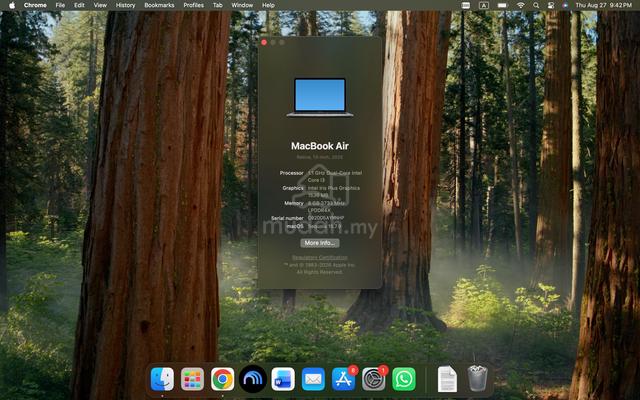640x400 pixels.
Task: Launch Google Chrome from the Dock
Action: [222, 379]
